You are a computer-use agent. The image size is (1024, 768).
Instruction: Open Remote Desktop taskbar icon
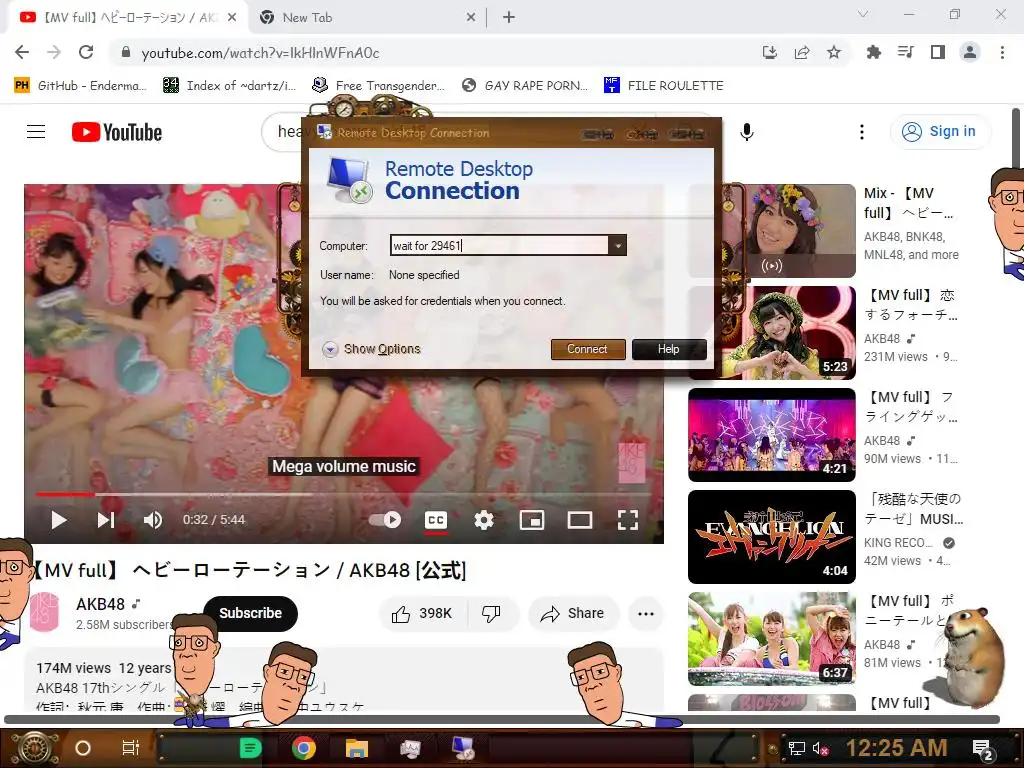464,748
